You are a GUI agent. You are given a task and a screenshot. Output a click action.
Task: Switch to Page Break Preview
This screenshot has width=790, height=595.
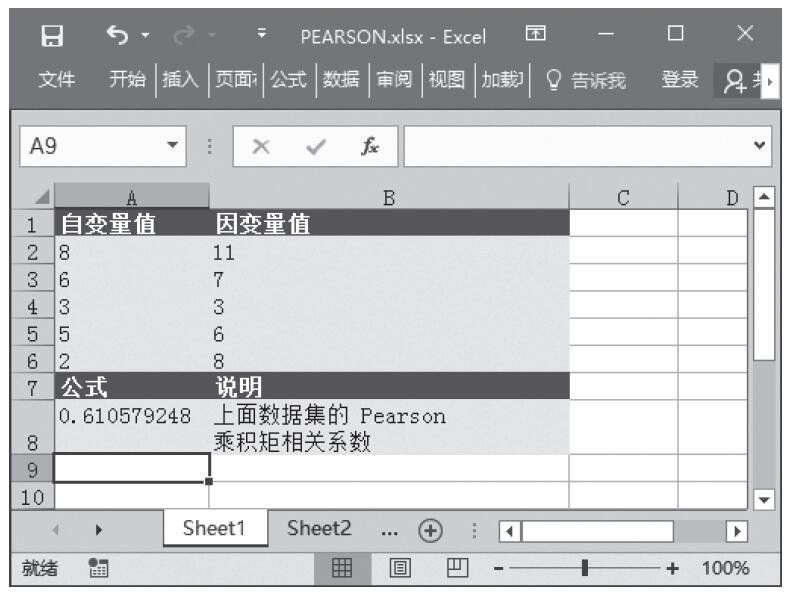454,568
